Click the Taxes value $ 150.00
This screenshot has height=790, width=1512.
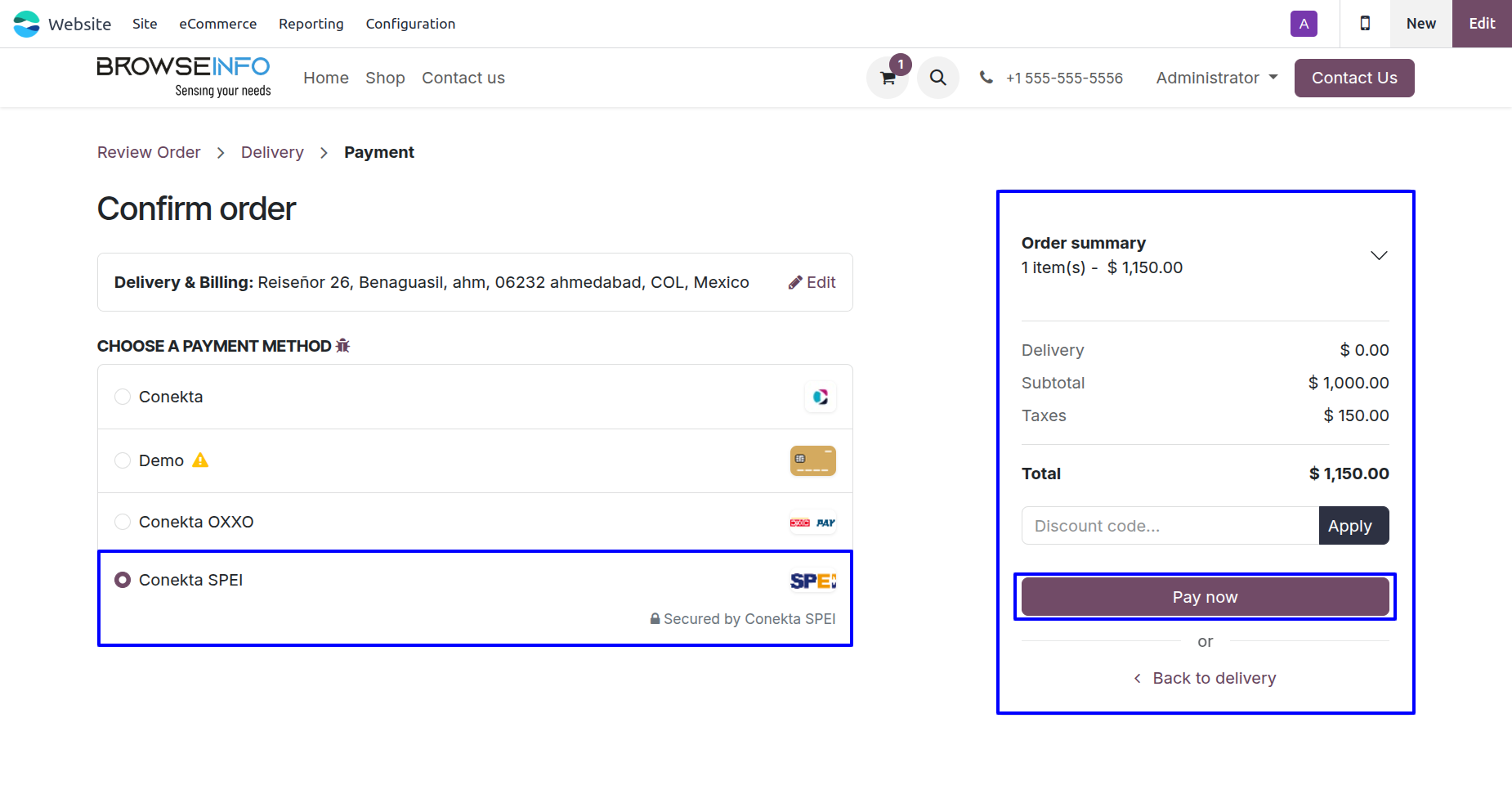click(x=1357, y=415)
